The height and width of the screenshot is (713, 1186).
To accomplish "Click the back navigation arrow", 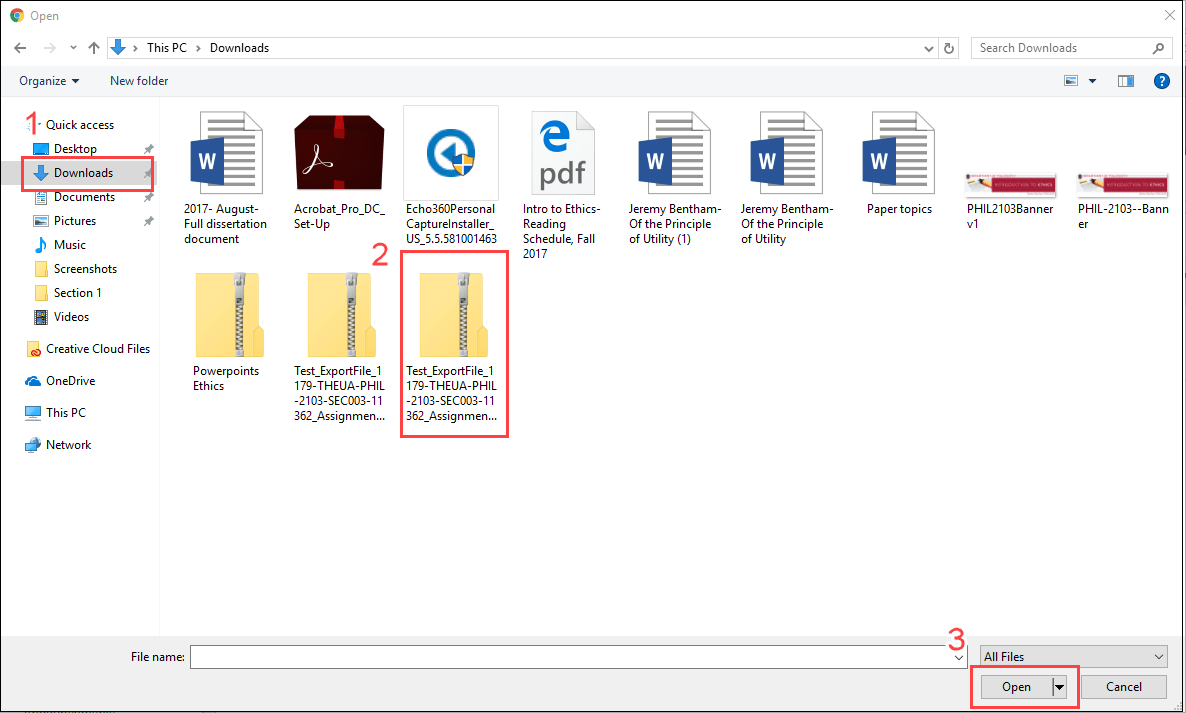I will tap(20, 47).
